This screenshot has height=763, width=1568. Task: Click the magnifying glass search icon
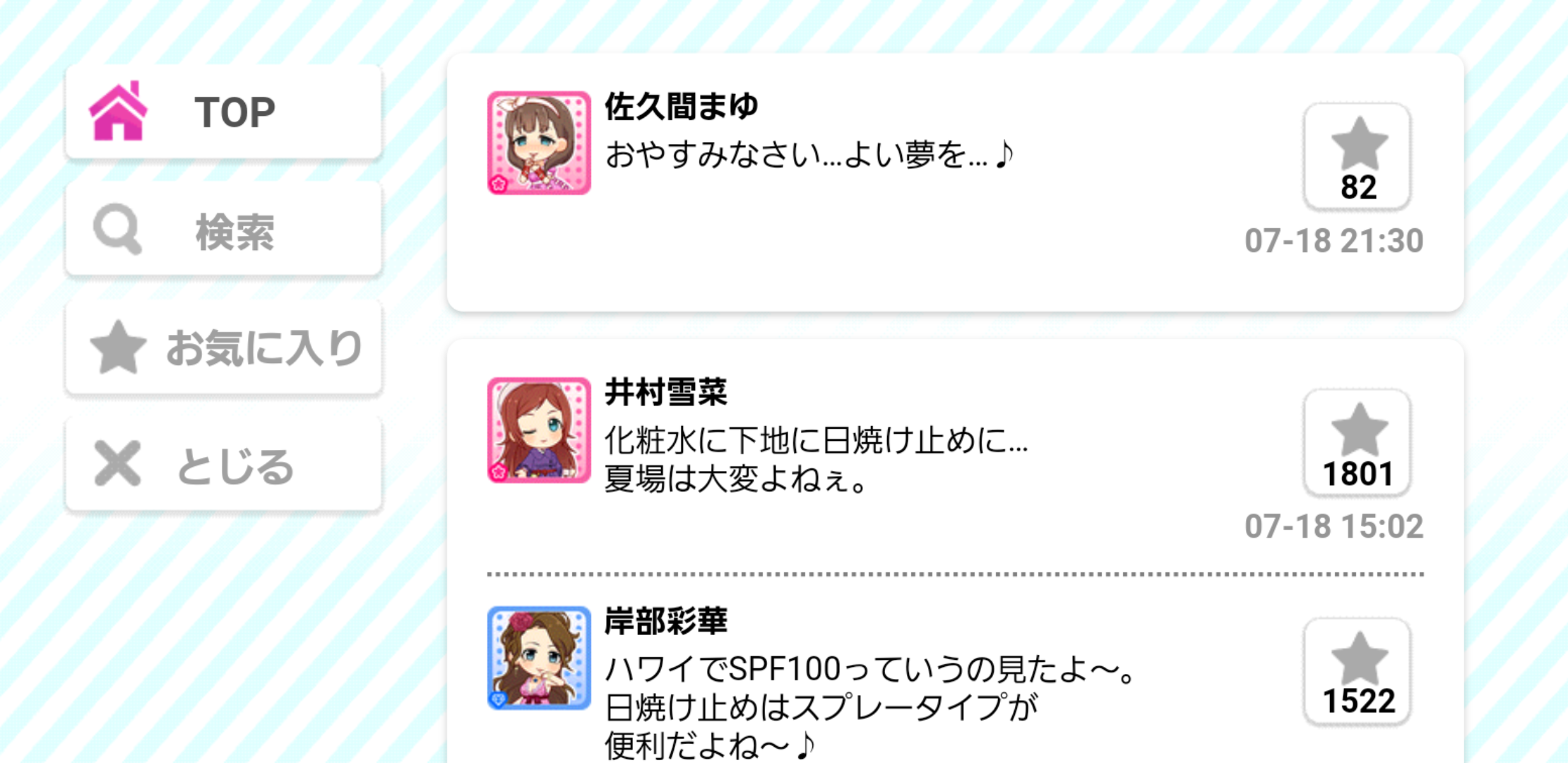[x=117, y=229]
